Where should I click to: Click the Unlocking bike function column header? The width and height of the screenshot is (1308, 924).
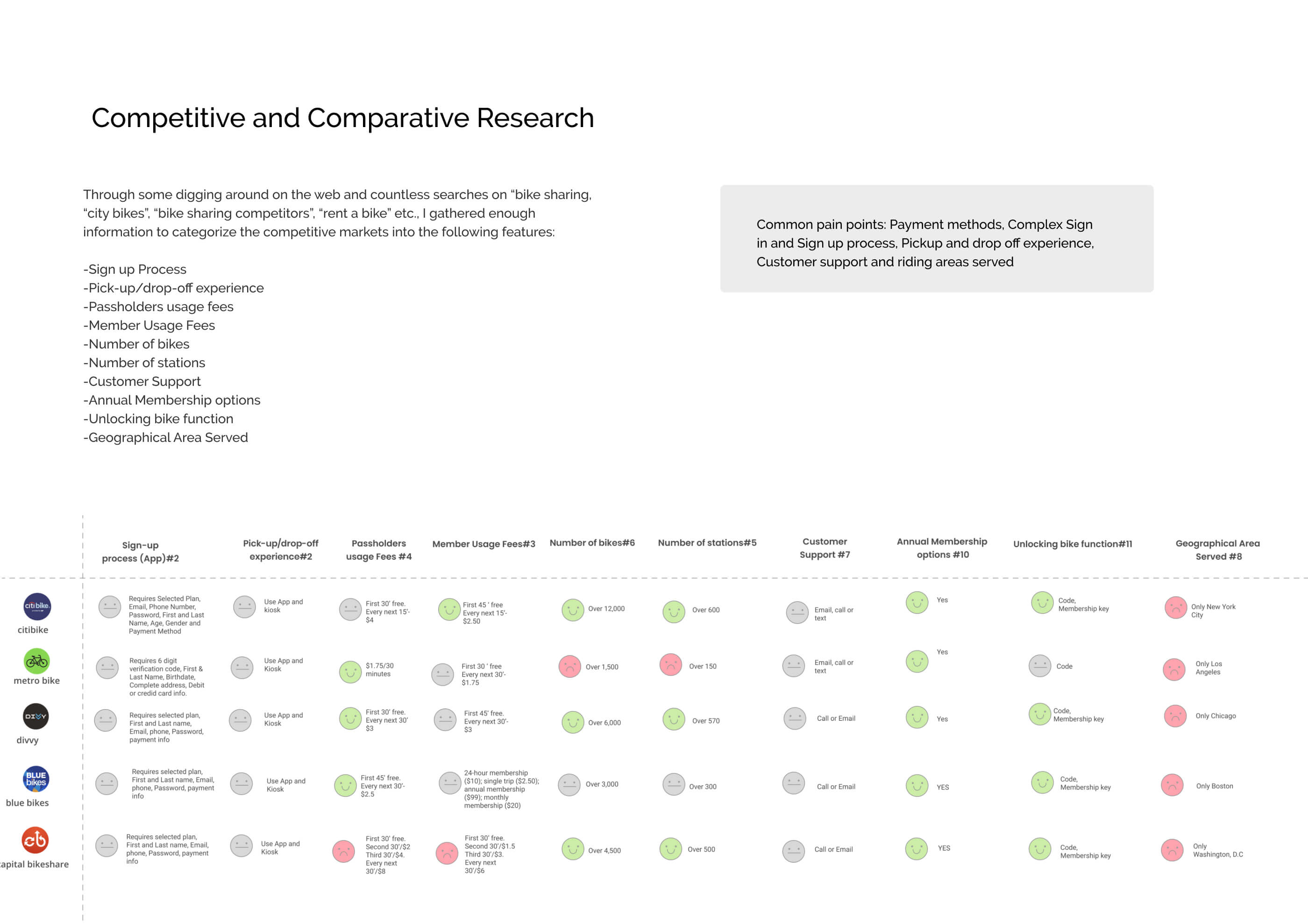1072,544
